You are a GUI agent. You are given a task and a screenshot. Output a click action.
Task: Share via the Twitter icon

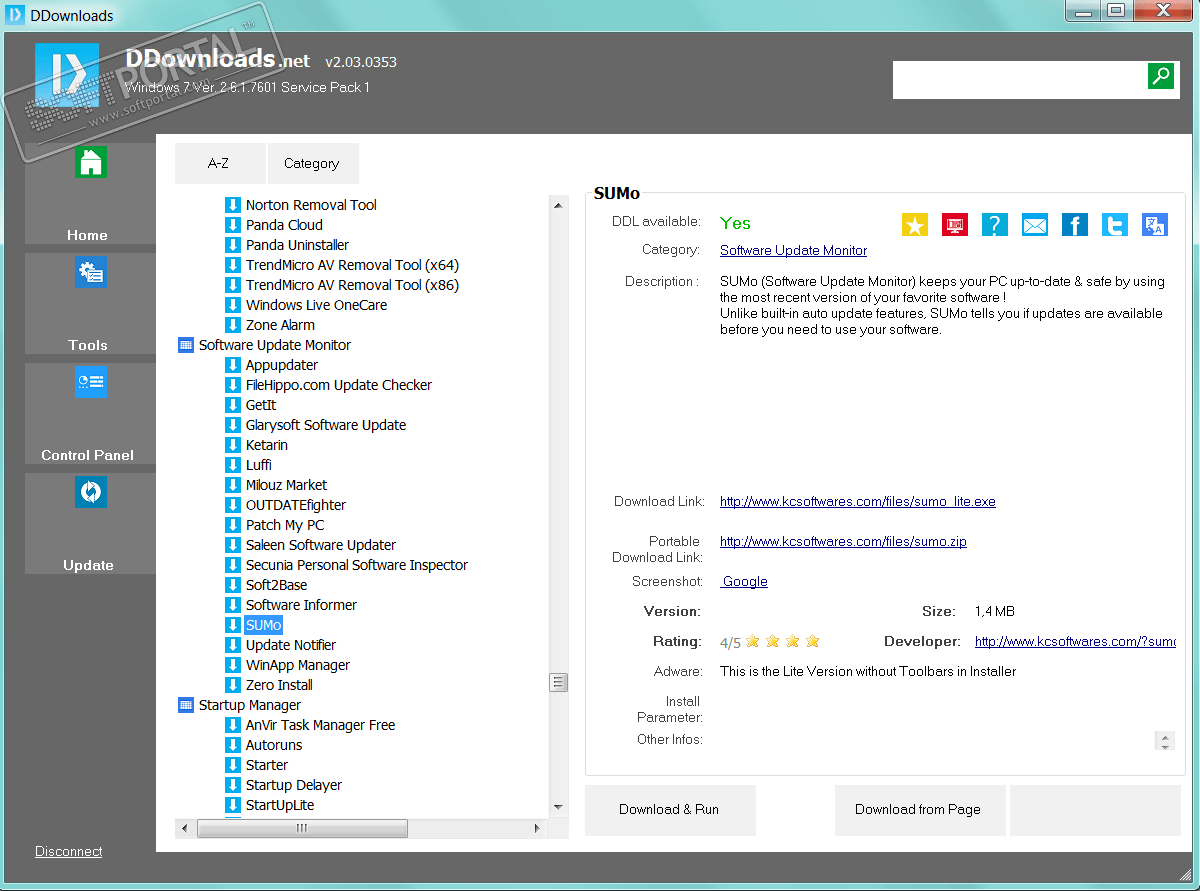click(x=1115, y=224)
